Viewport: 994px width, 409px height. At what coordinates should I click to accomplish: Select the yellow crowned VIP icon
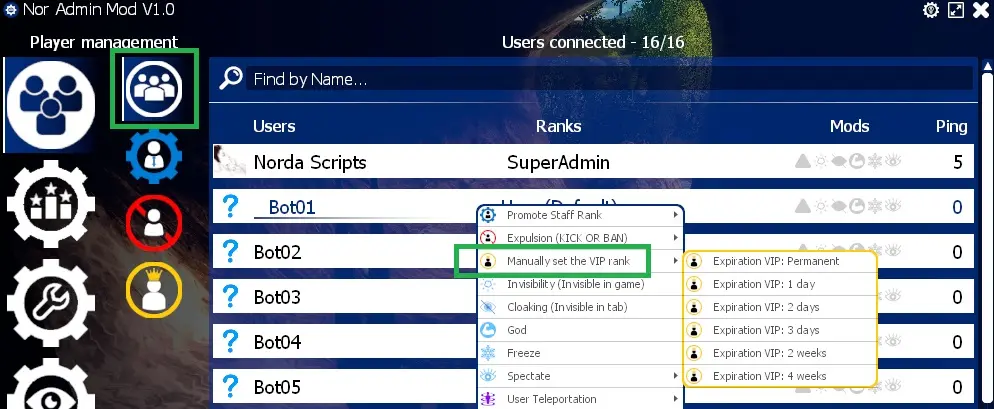click(x=154, y=290)
